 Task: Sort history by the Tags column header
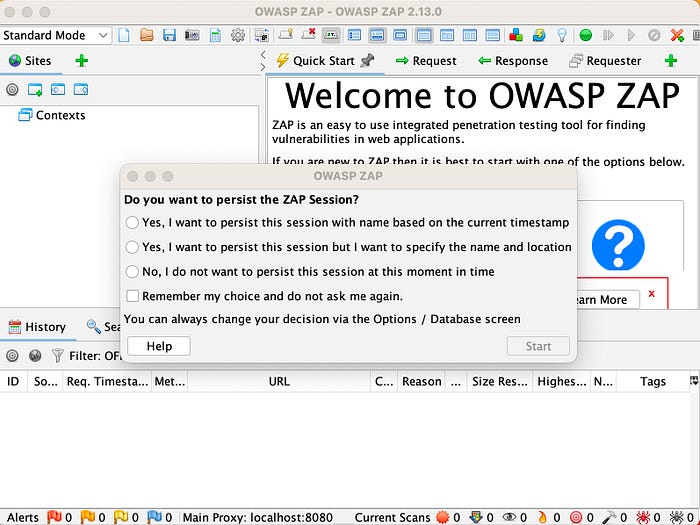coord(652,381)
